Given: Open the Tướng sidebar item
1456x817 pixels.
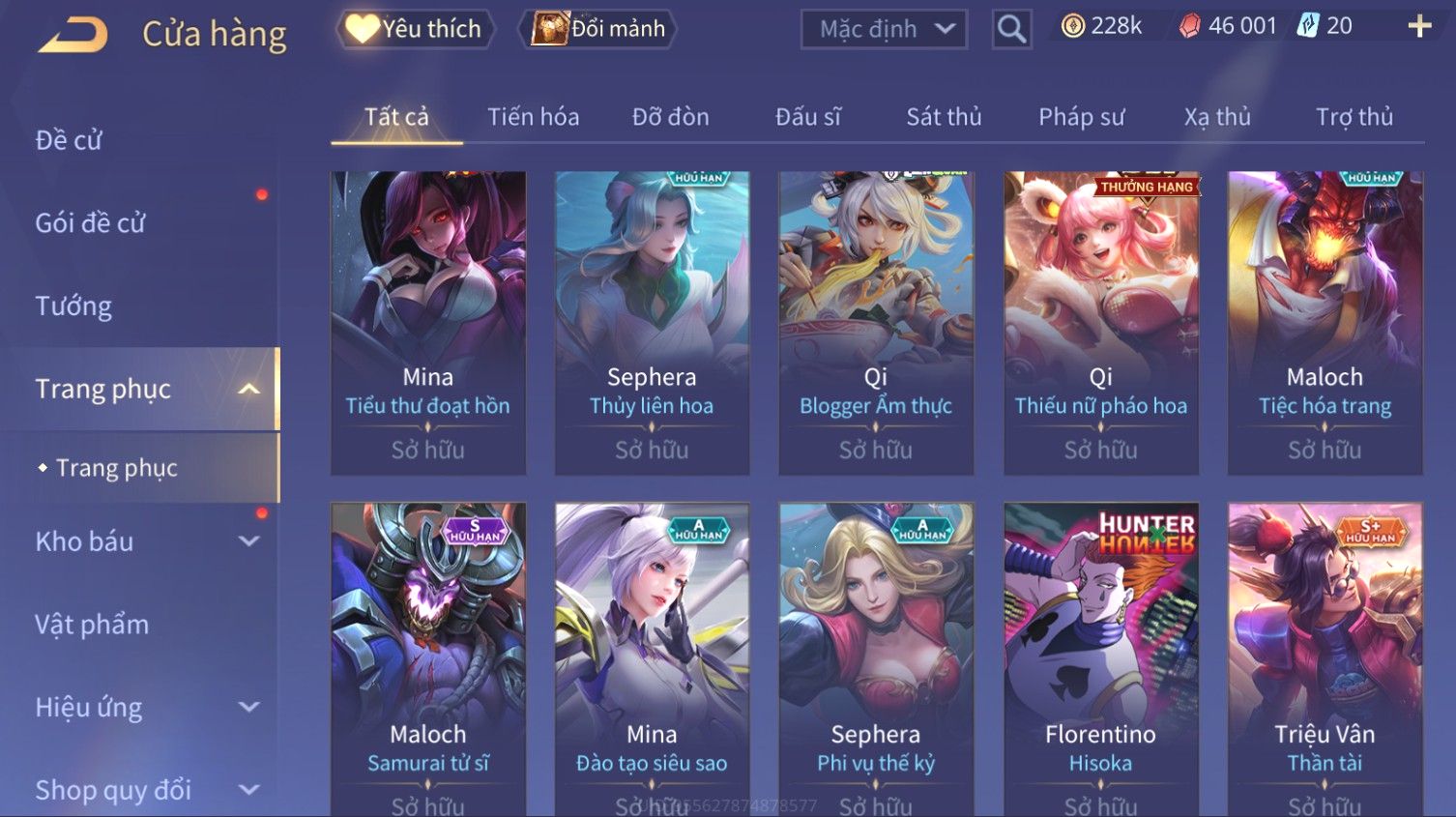Looking at the screenshot, I should point(73,306).
